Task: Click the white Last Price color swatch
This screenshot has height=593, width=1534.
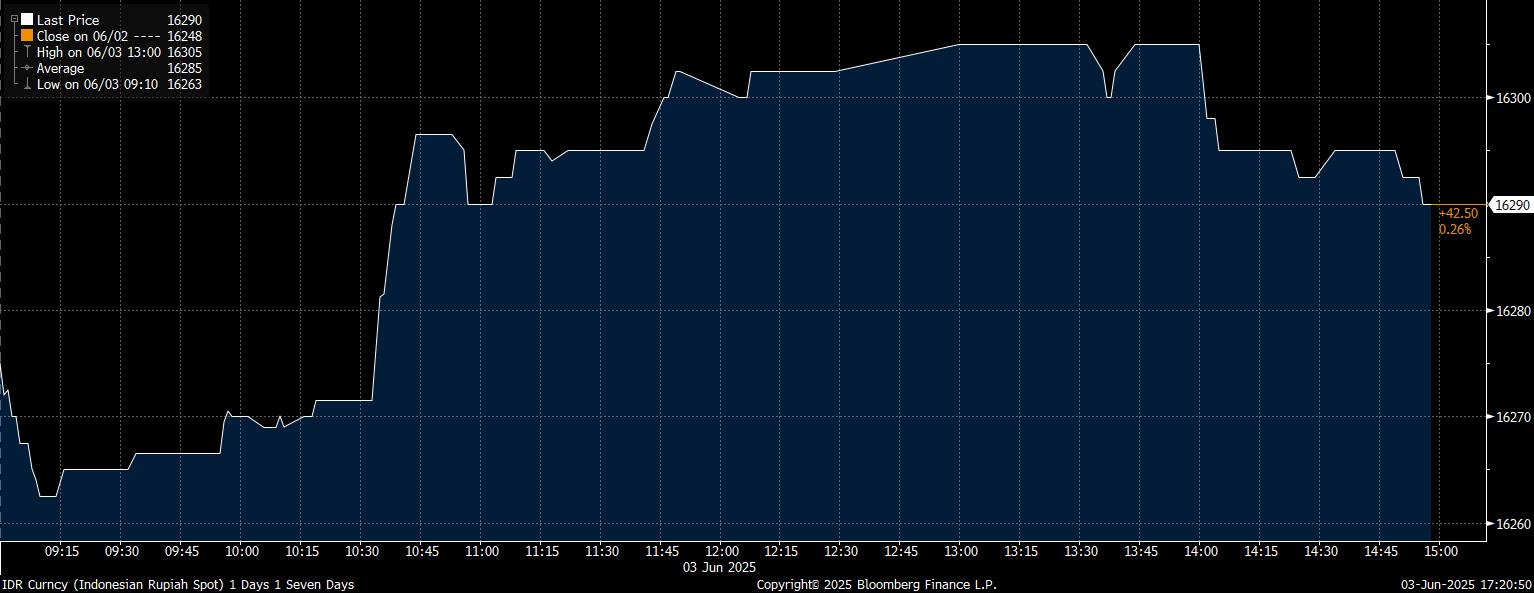Action: pos(27,19)
